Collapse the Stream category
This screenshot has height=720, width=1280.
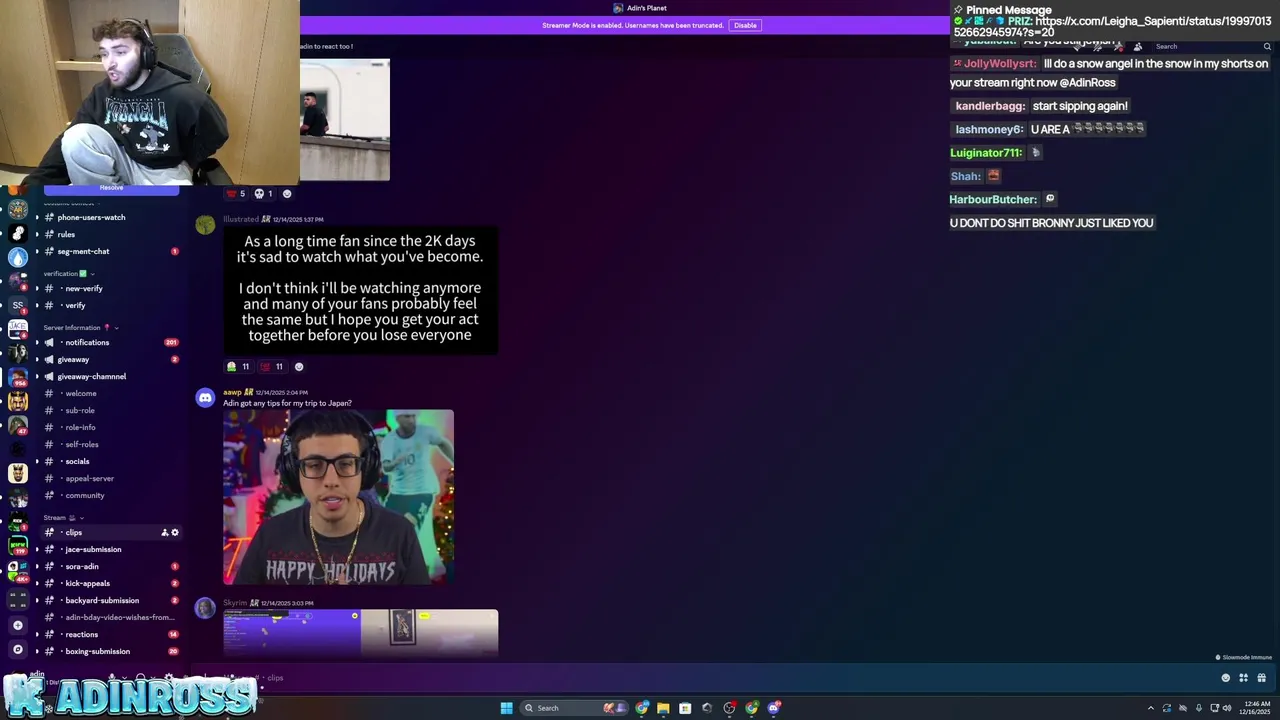point(63,517)
